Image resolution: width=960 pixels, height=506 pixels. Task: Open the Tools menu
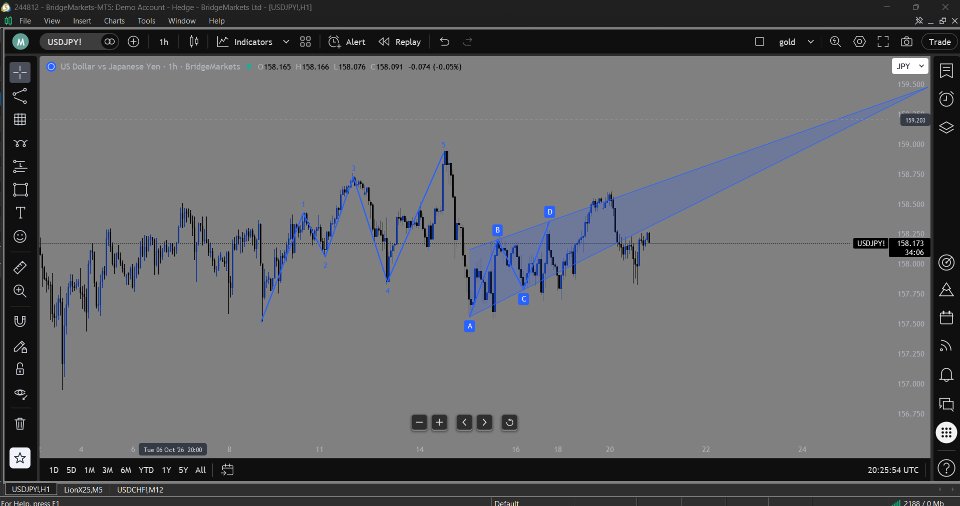[x=146, y=21]
